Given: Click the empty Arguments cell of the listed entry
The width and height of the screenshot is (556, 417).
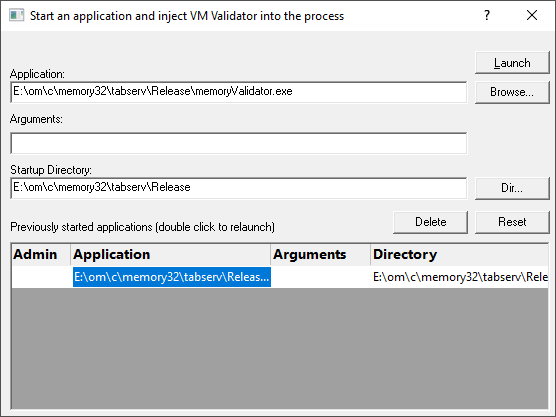Looking at the screenshot, I should click(321, 277).
